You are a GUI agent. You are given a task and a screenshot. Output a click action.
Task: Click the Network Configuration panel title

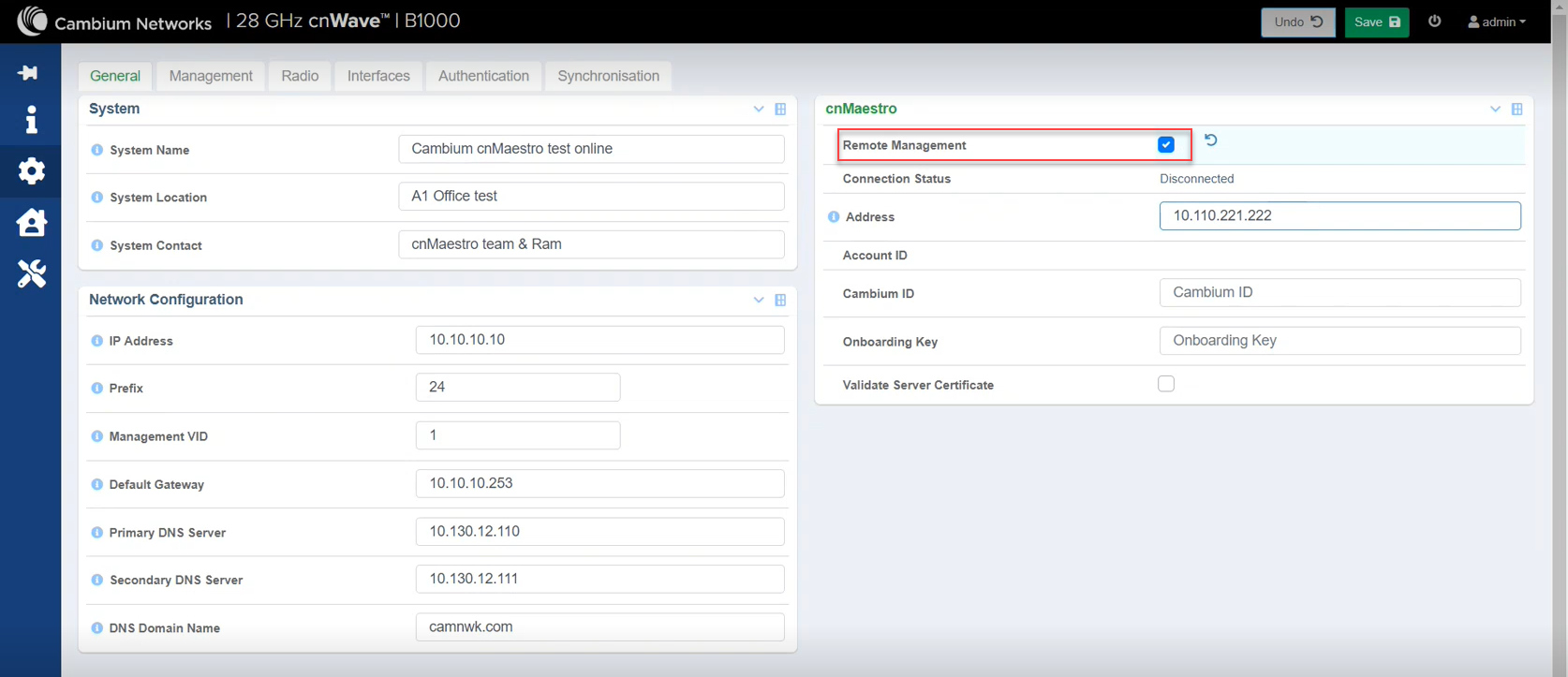[166, 300]
